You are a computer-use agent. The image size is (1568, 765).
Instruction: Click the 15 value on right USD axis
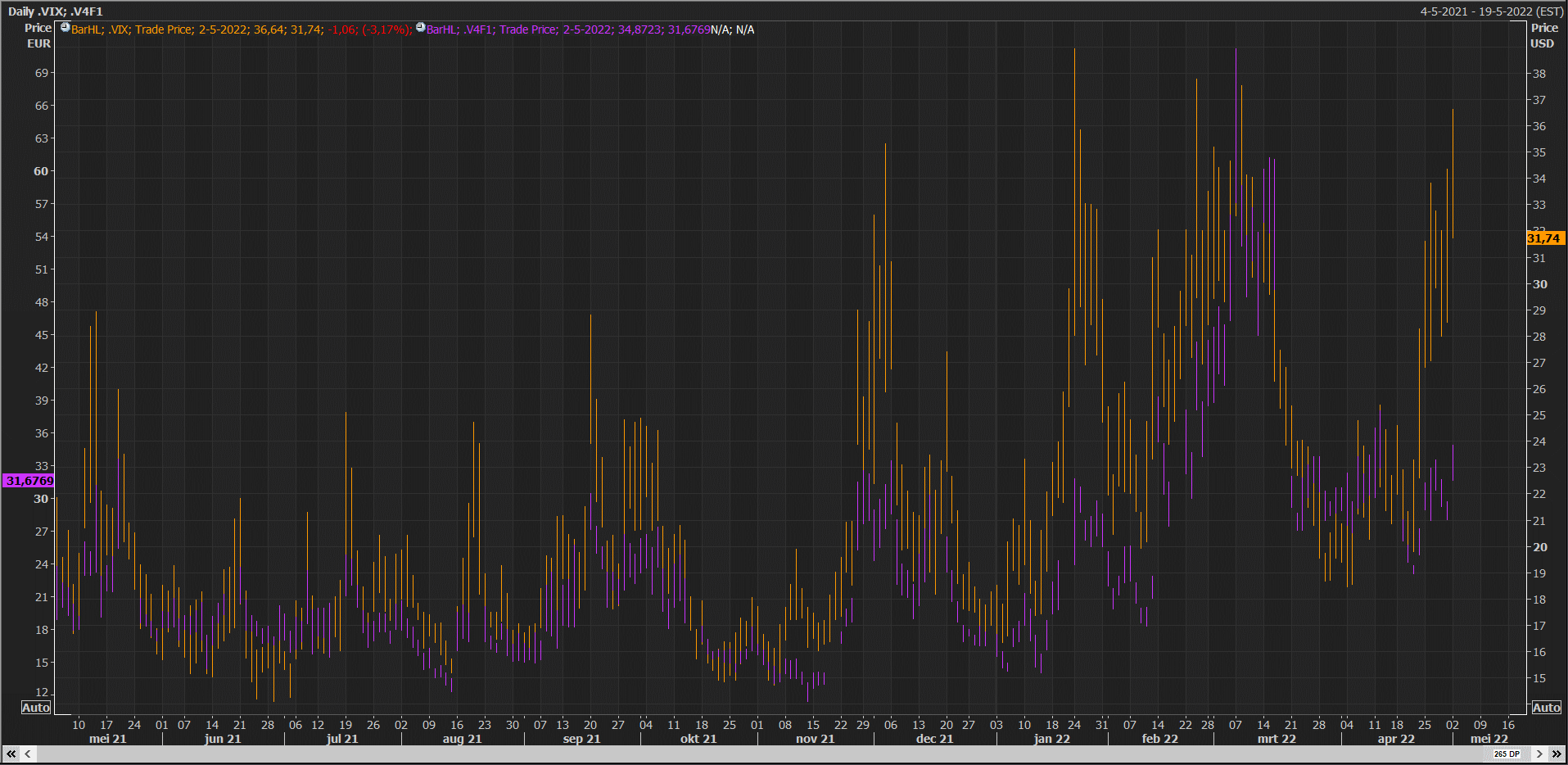tap(1539, 678)
